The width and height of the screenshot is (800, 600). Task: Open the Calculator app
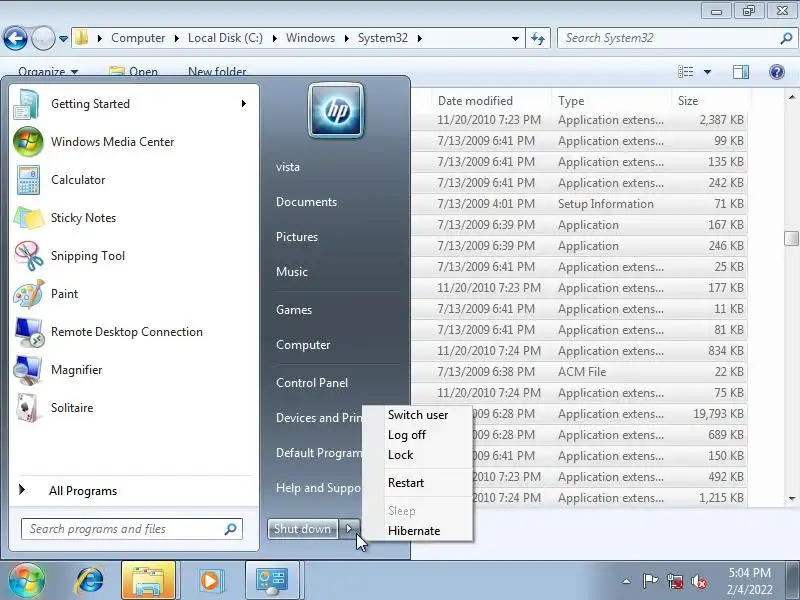tap(134, 180)
